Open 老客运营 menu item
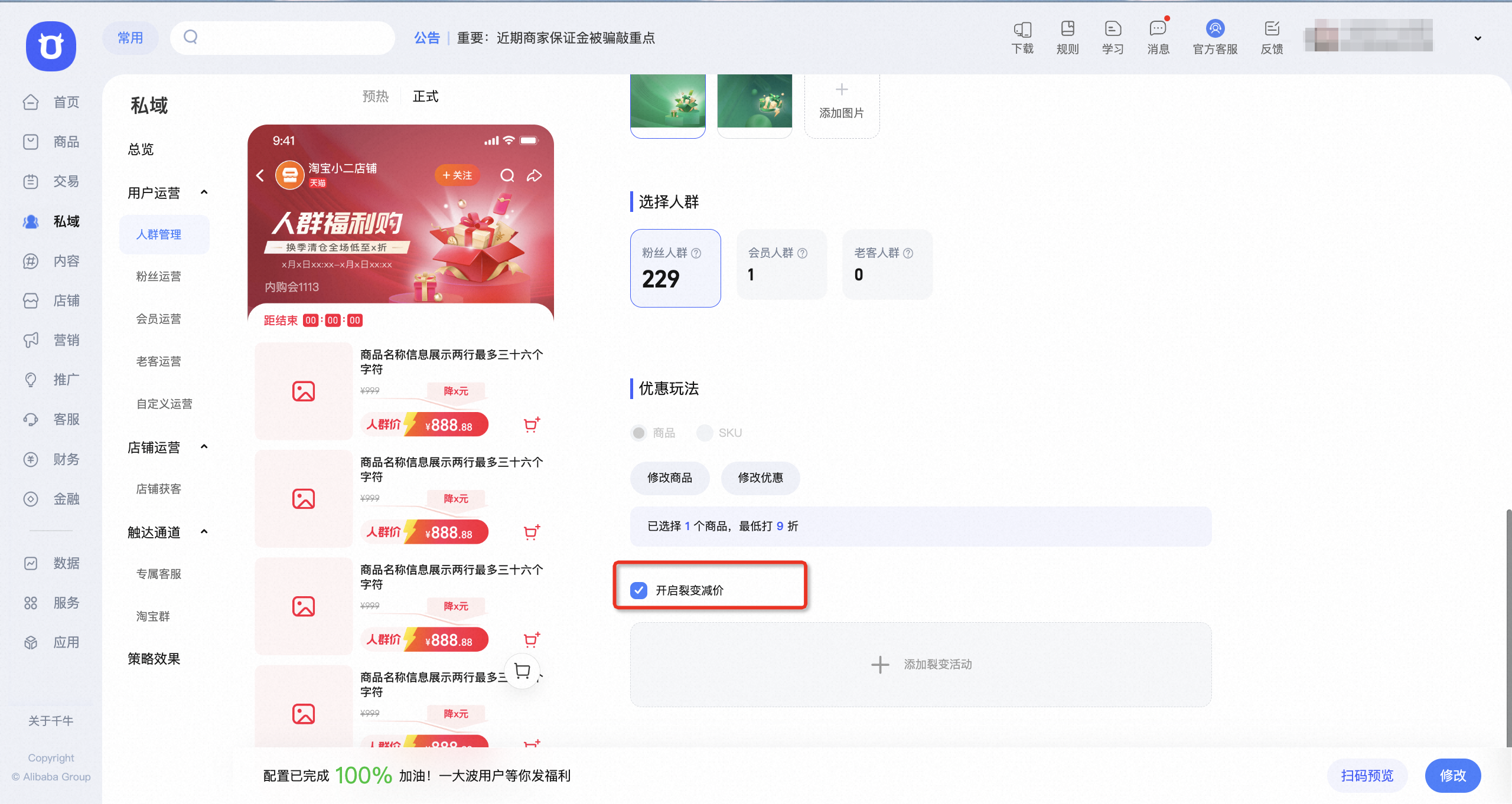1512x804 pixels. 159,361
